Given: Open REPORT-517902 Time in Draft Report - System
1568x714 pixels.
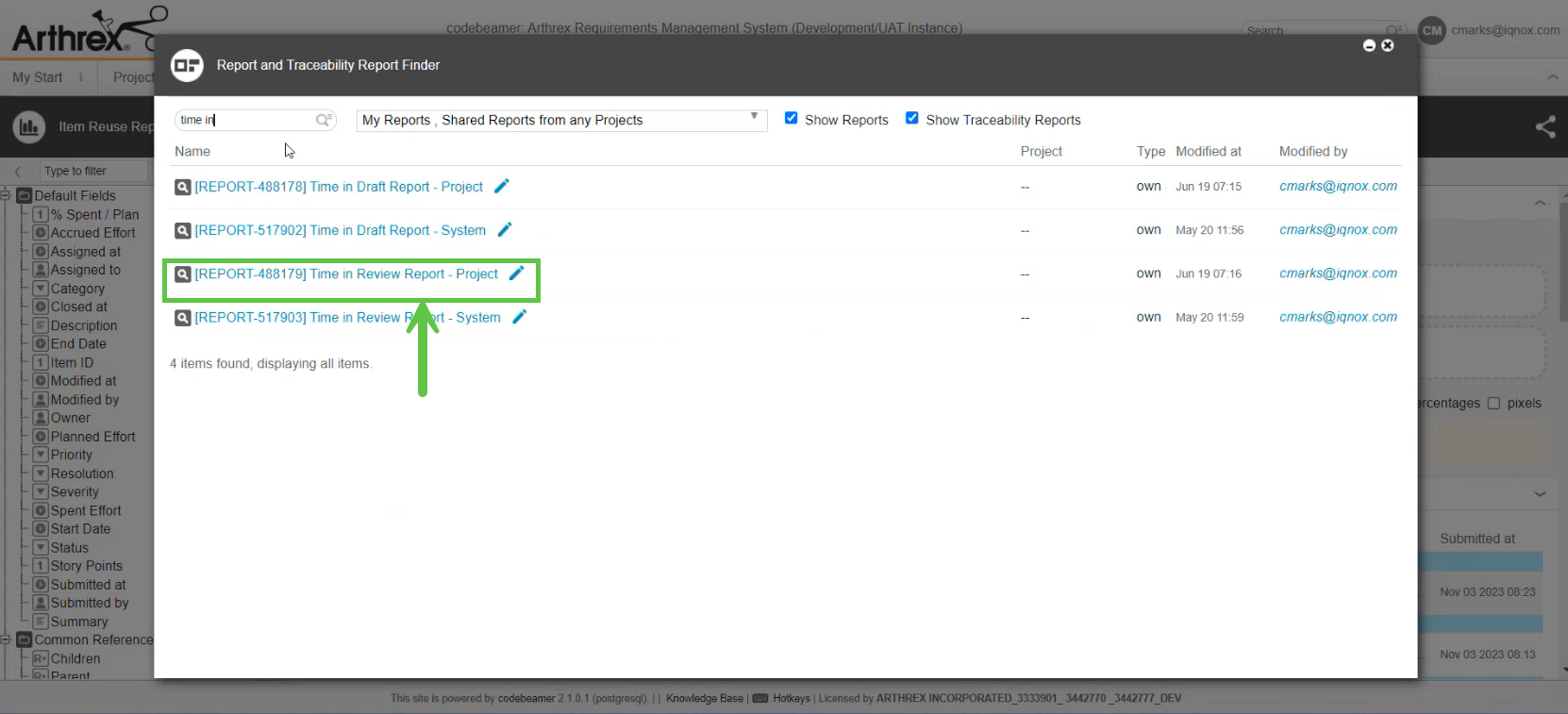Looking at the screenshot, I should coord(340,230).
